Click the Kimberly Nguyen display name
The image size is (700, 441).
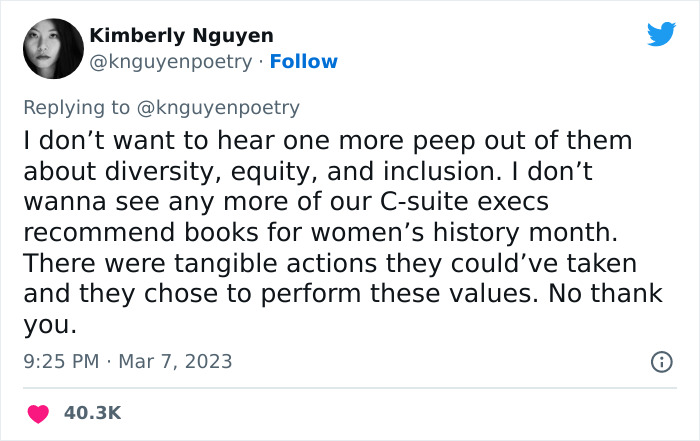pos(181,36)
